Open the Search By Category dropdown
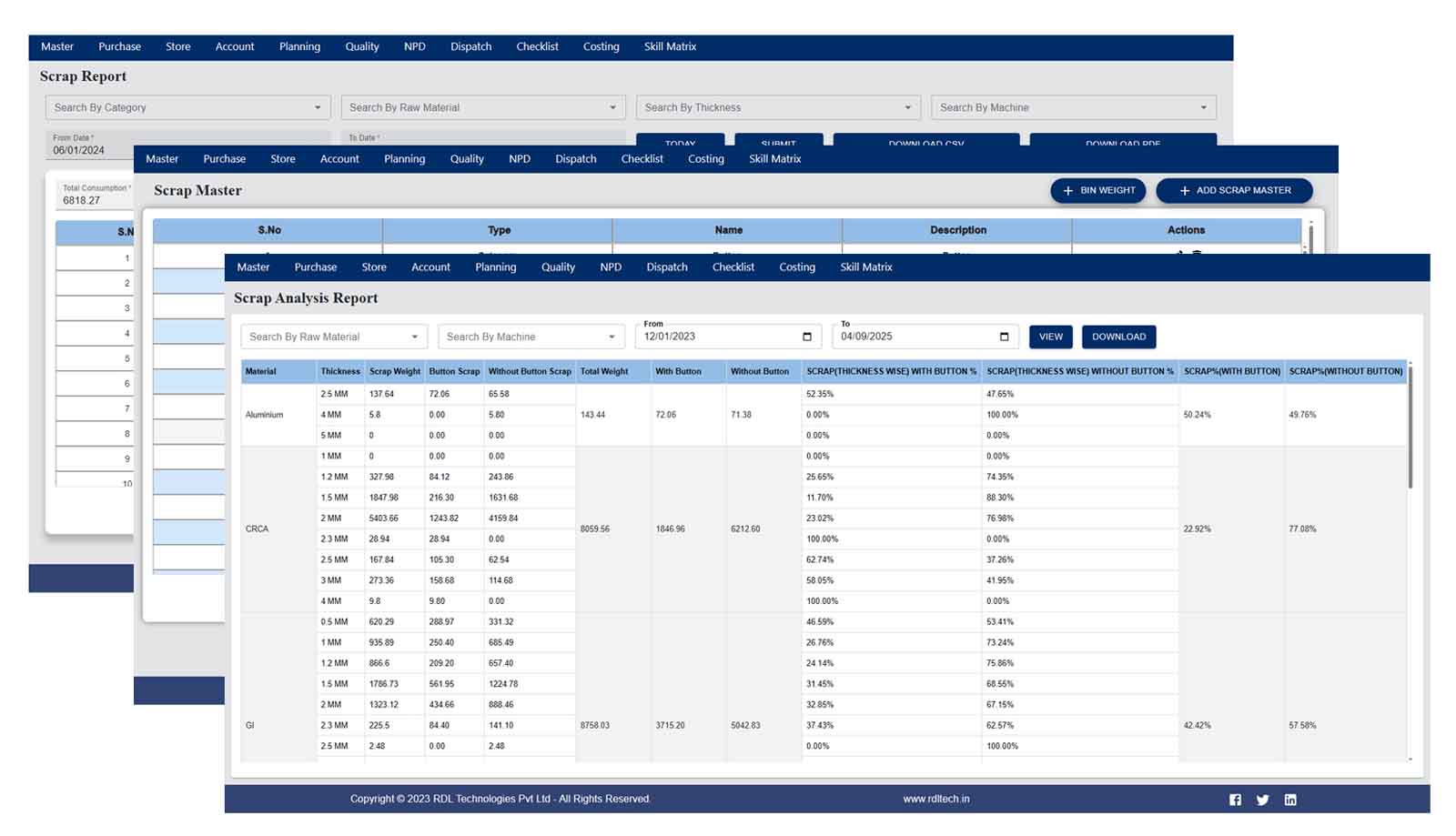1456x836 pixels. pos(187,106)
